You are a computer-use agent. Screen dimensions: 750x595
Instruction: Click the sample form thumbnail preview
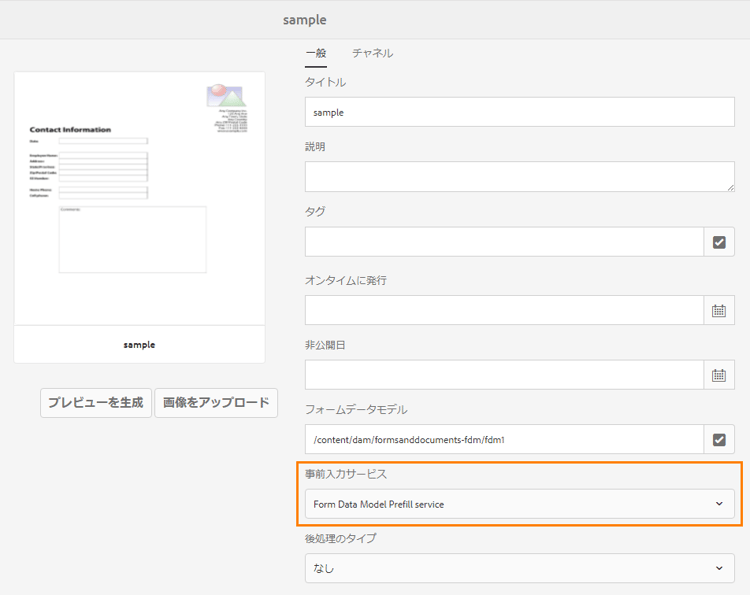coord(139,198)
